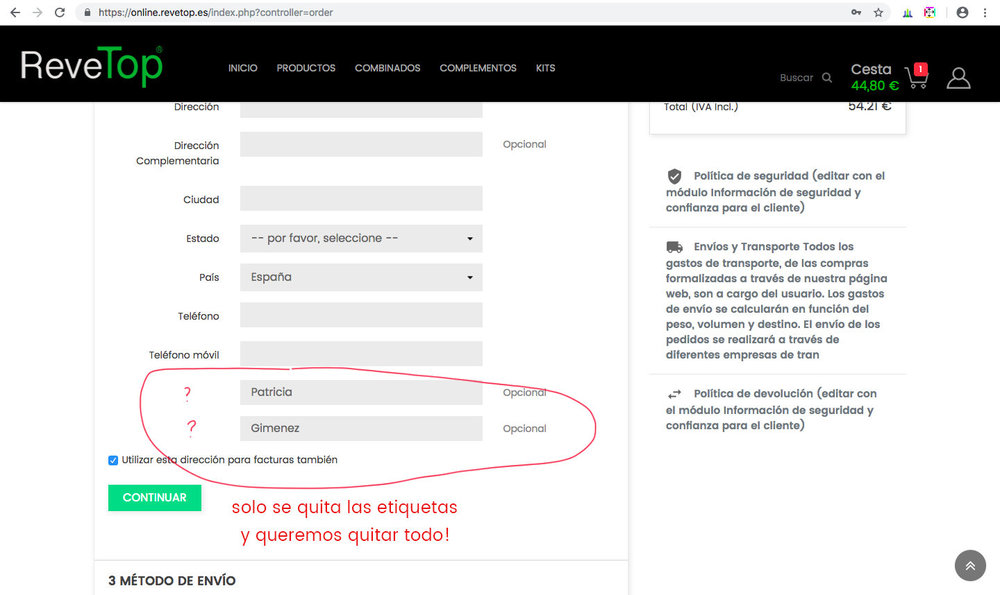The width and height of the screenshot is (1000, 595).
Task: Click the 'Total (IVA incl.)' label
Action: [x=701, y=107]
